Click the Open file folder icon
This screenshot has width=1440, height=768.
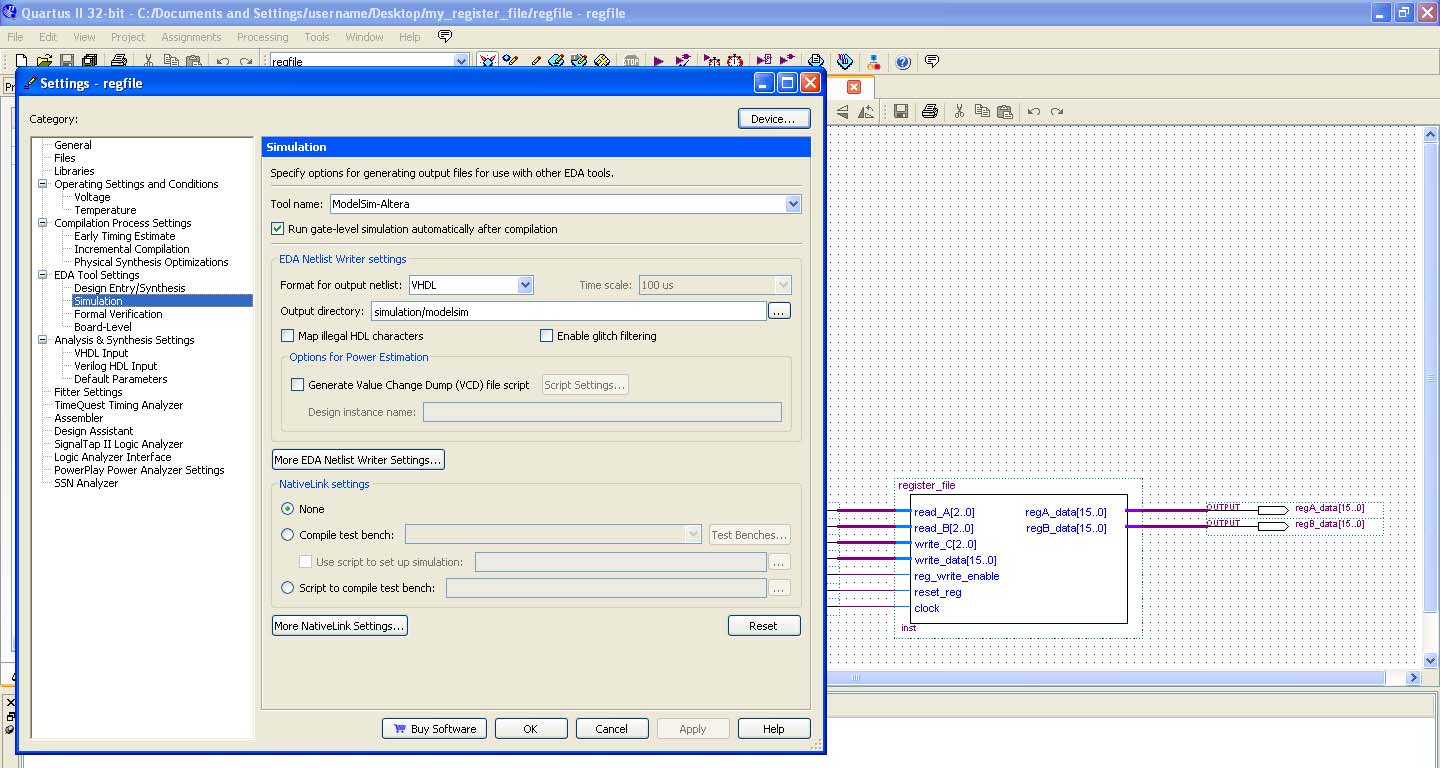[44, 62]
